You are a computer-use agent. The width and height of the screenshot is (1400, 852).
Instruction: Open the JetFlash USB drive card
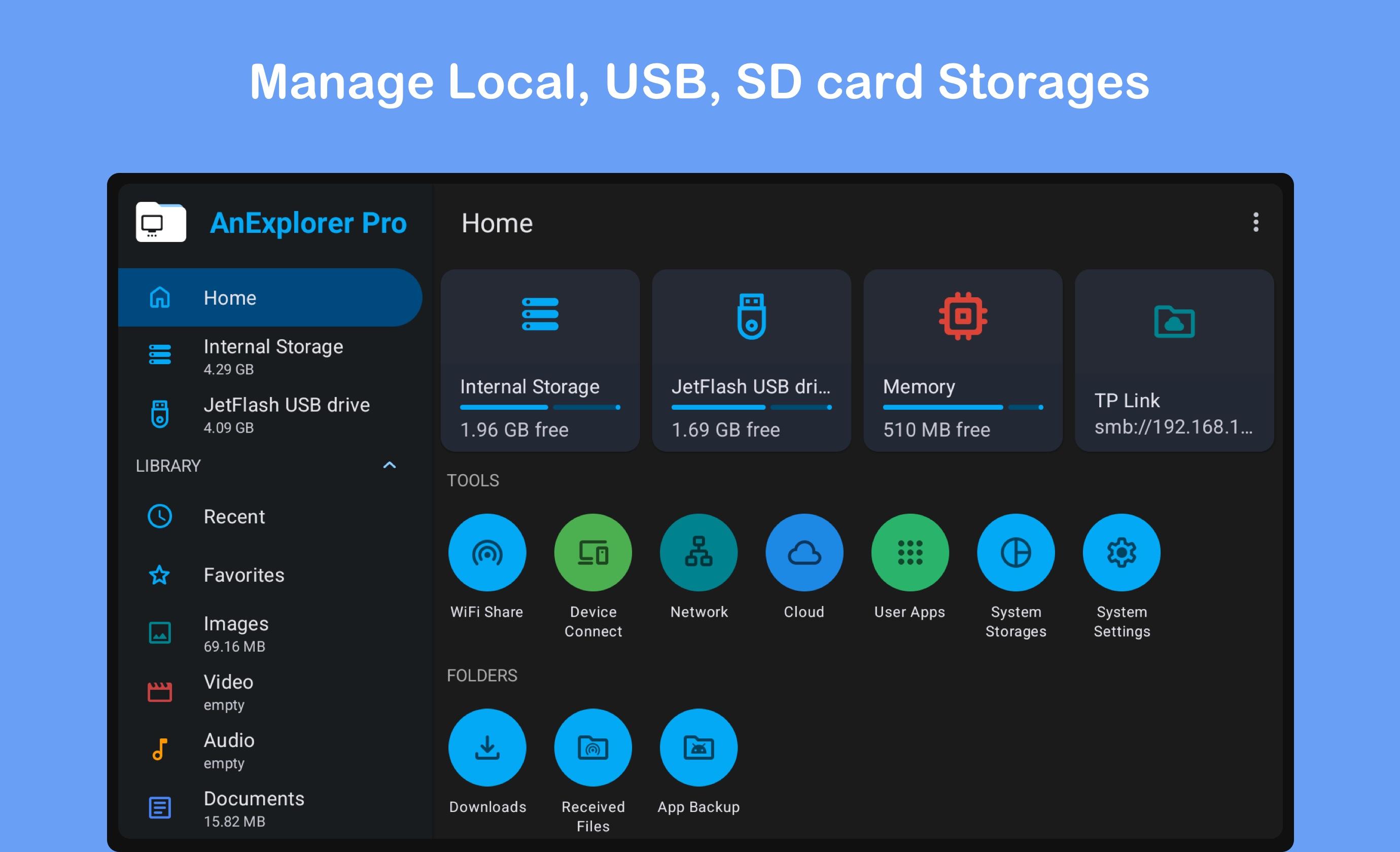pos(751,360)
